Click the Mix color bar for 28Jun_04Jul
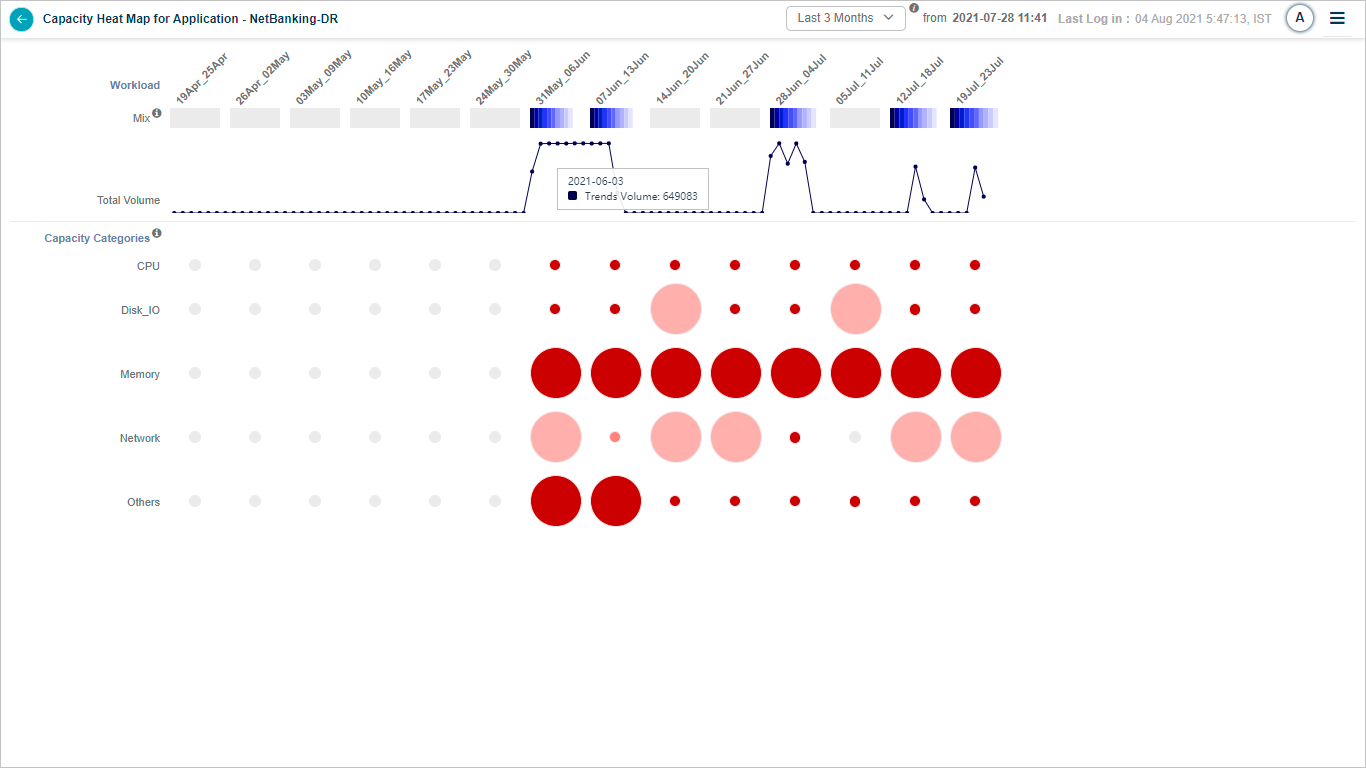 [794, 118]
